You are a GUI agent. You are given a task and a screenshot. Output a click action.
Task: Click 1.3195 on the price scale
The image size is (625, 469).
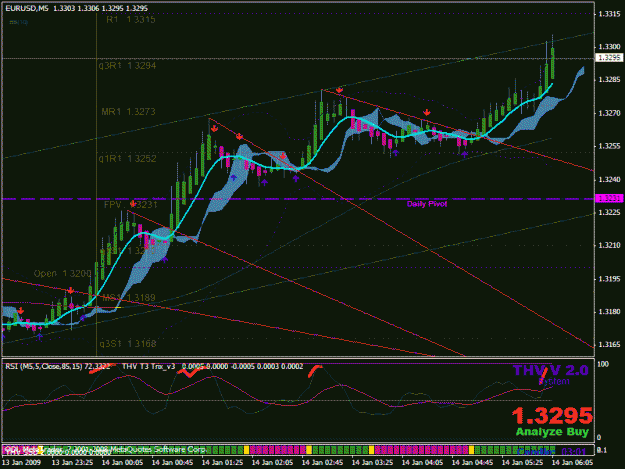point(609,279)
